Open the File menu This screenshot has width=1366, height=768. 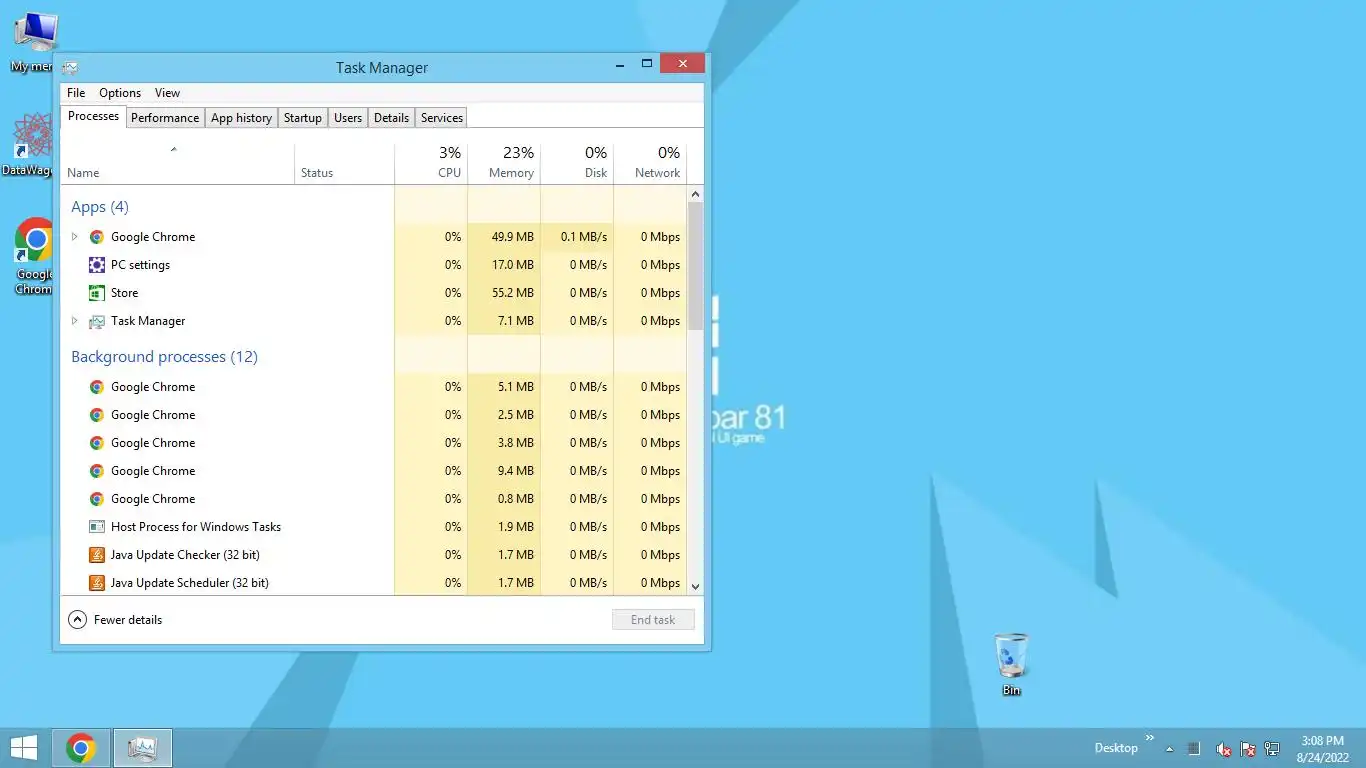tap(76, 93)
